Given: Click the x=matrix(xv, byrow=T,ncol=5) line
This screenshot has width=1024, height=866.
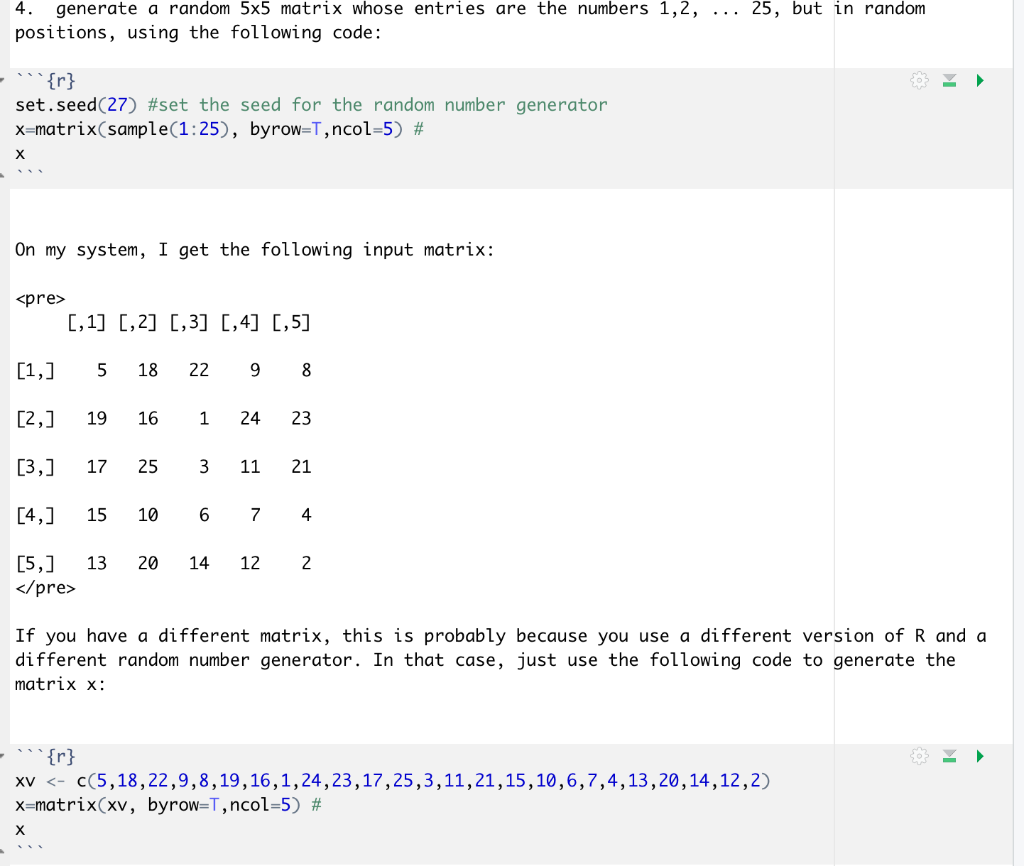Looking at the screenshot, I should point(168,805).
